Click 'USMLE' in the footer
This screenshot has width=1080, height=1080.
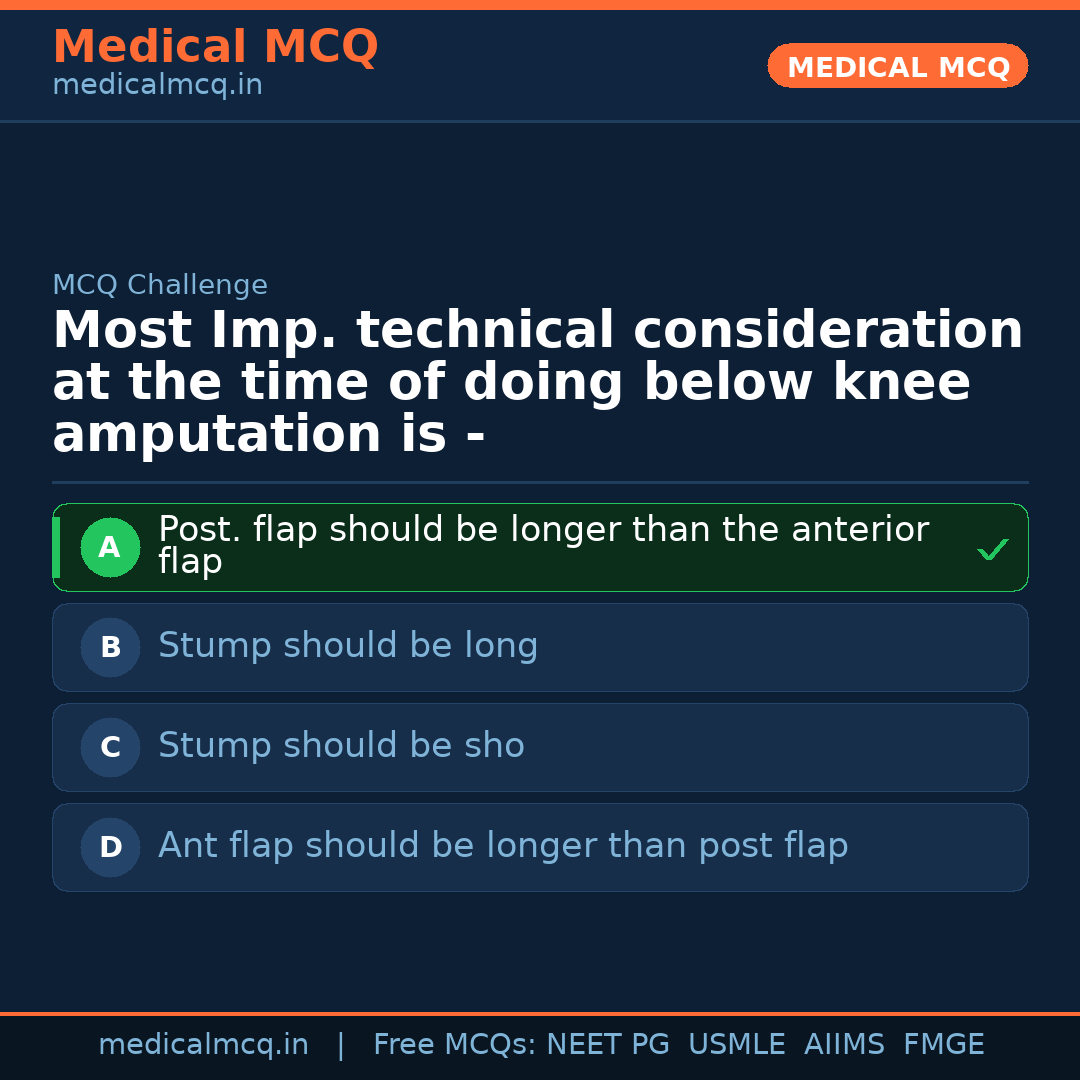pyautogui.click(x=736, y=1045)
